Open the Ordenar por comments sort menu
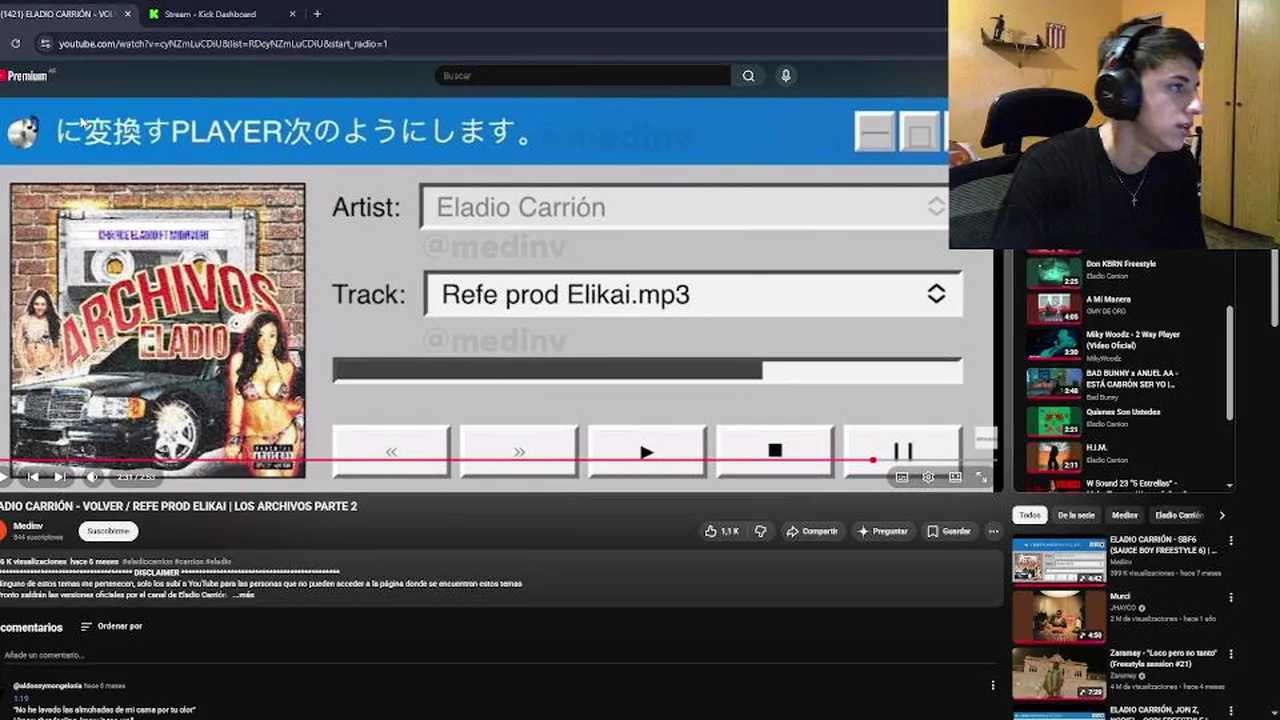Image resolution: width=1280 pixels, height=720 pixels. [x=112, y=626]
